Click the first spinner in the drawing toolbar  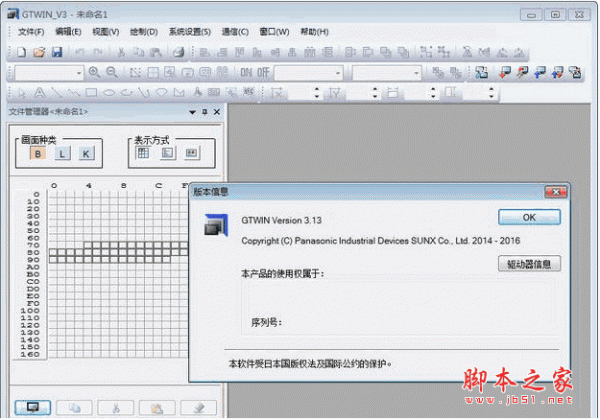316,93
